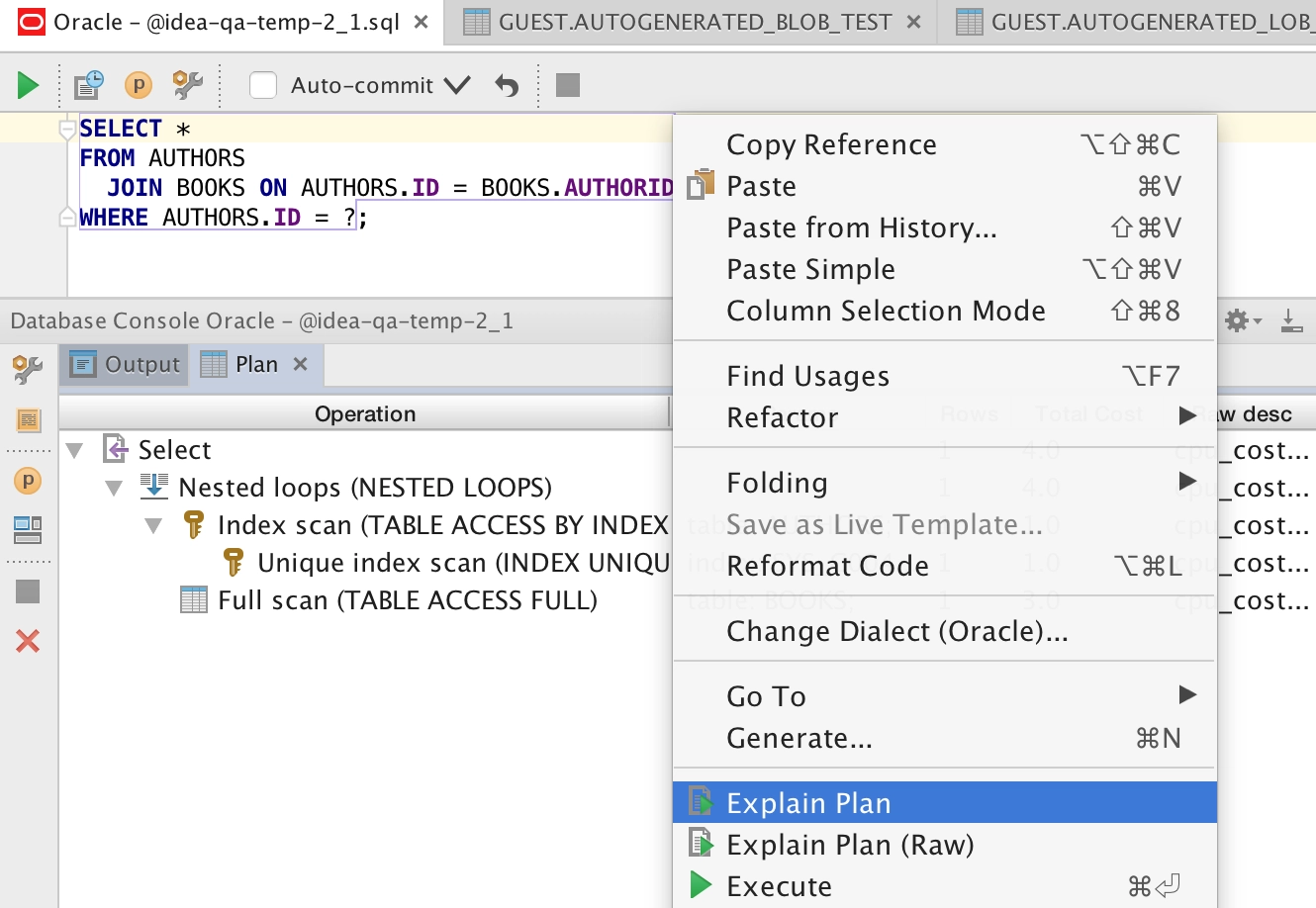Open the Auto-commit dropdown arrow
1316x908 pixels.
457,86
